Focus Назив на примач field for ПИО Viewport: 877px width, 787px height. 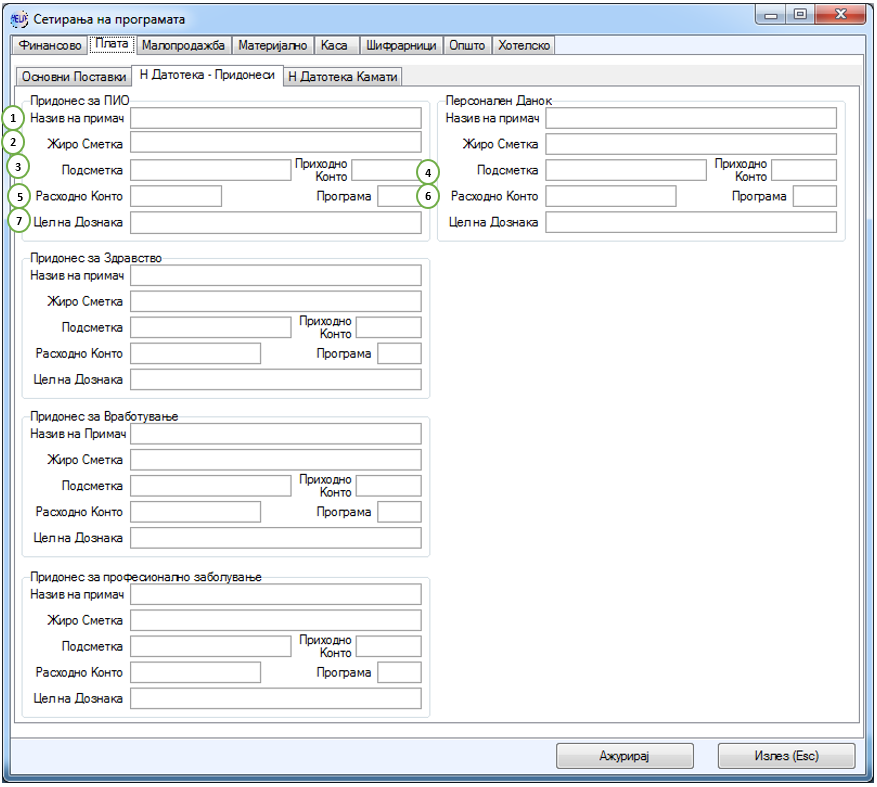coord(276,118)
